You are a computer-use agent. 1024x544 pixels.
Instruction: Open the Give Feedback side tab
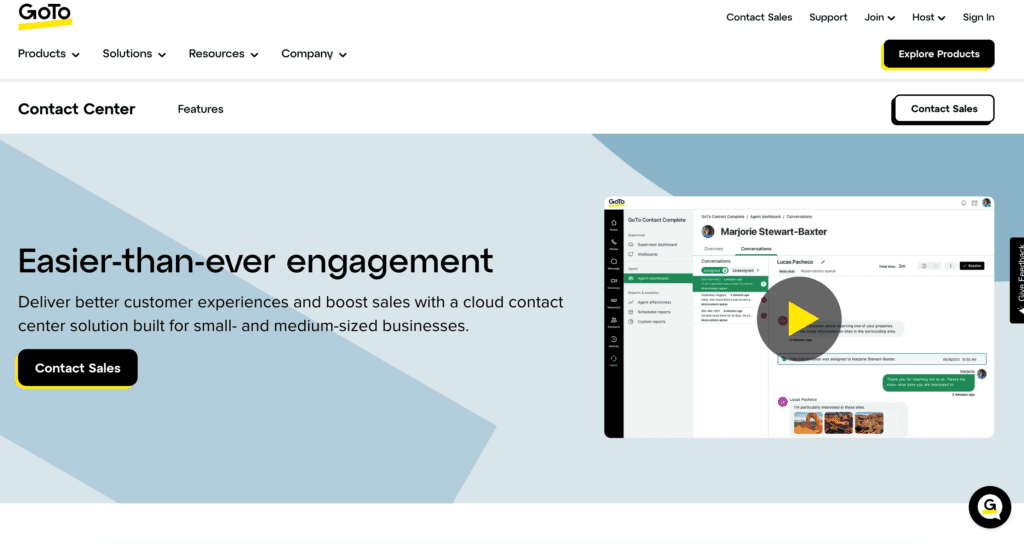pos(1017,280)
